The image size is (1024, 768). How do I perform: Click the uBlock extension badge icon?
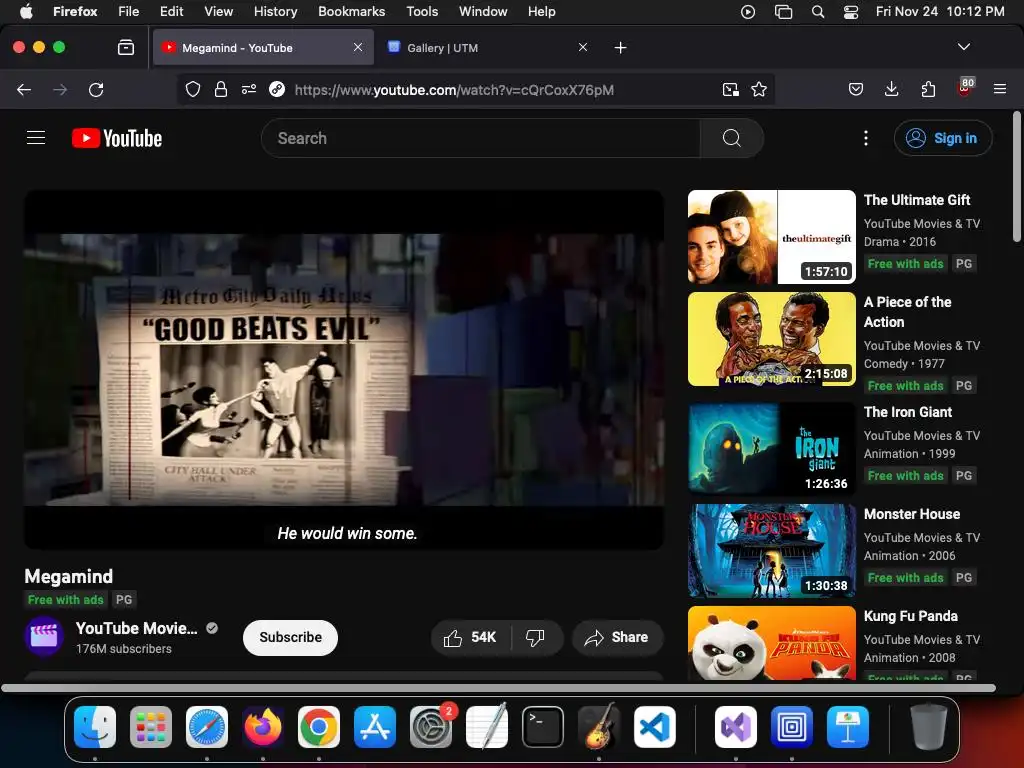(x=965, y=88)
